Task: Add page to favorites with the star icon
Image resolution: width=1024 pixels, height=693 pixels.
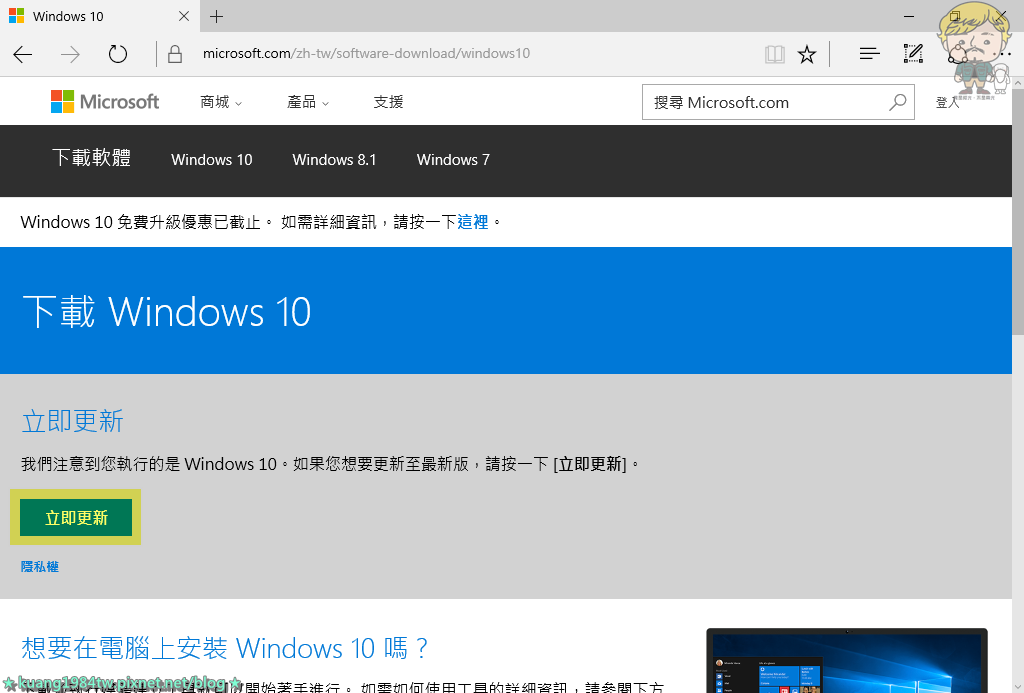Action: 807,54
